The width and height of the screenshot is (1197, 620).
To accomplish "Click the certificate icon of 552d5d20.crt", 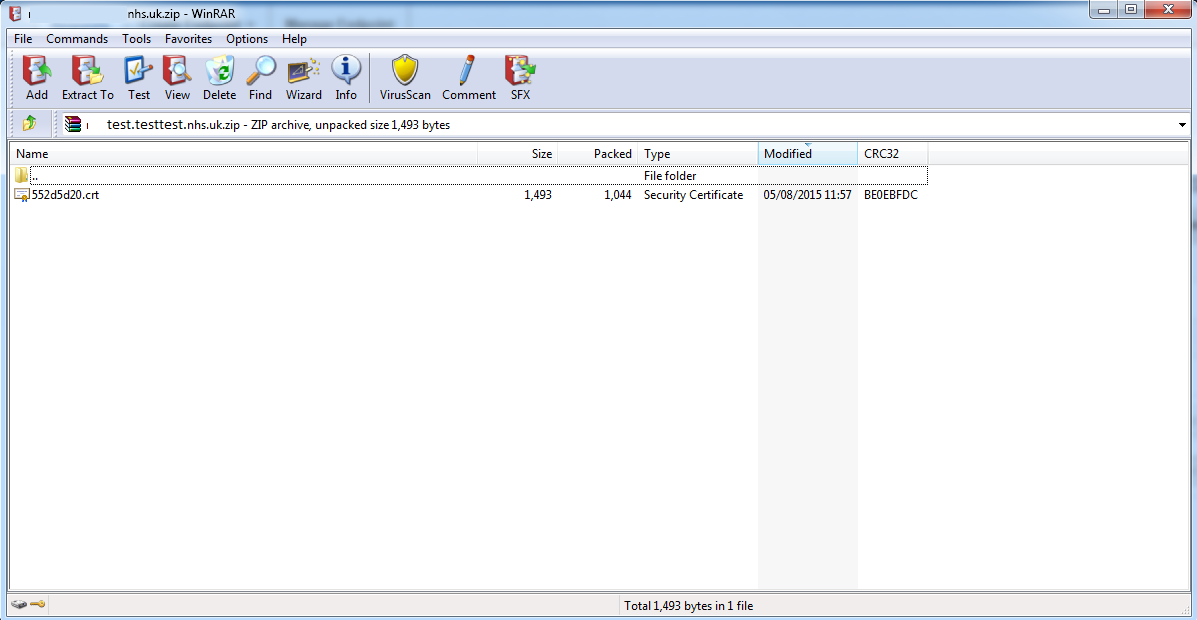I will point(22,195).
